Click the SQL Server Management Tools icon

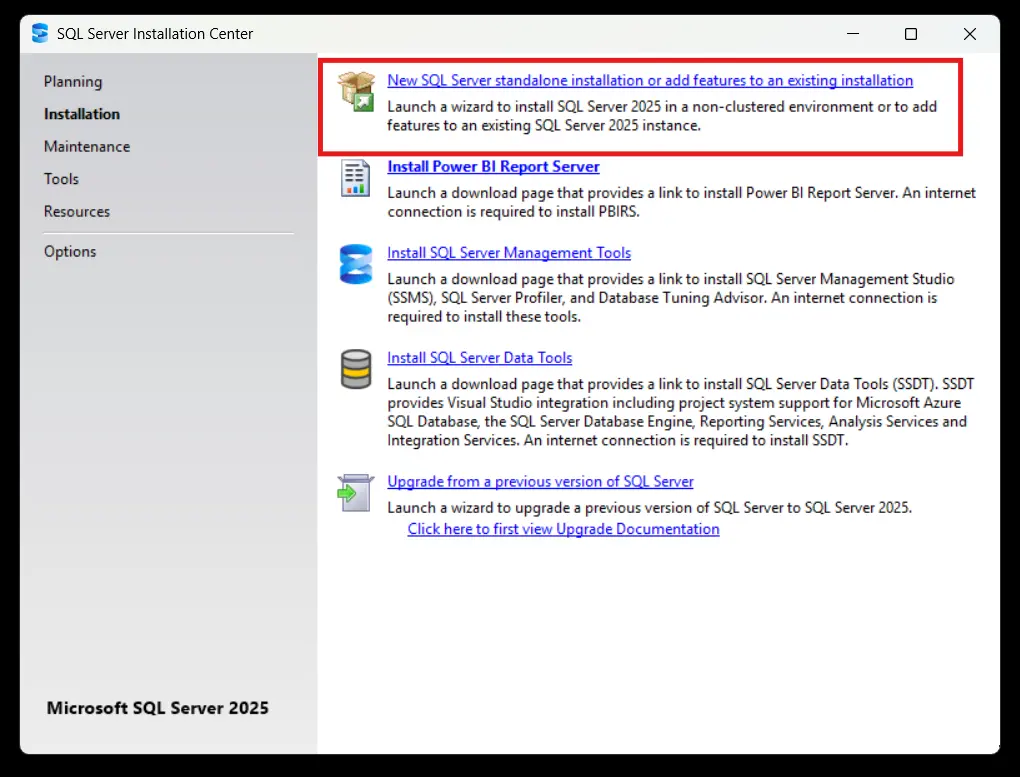(x=356, y=264)
